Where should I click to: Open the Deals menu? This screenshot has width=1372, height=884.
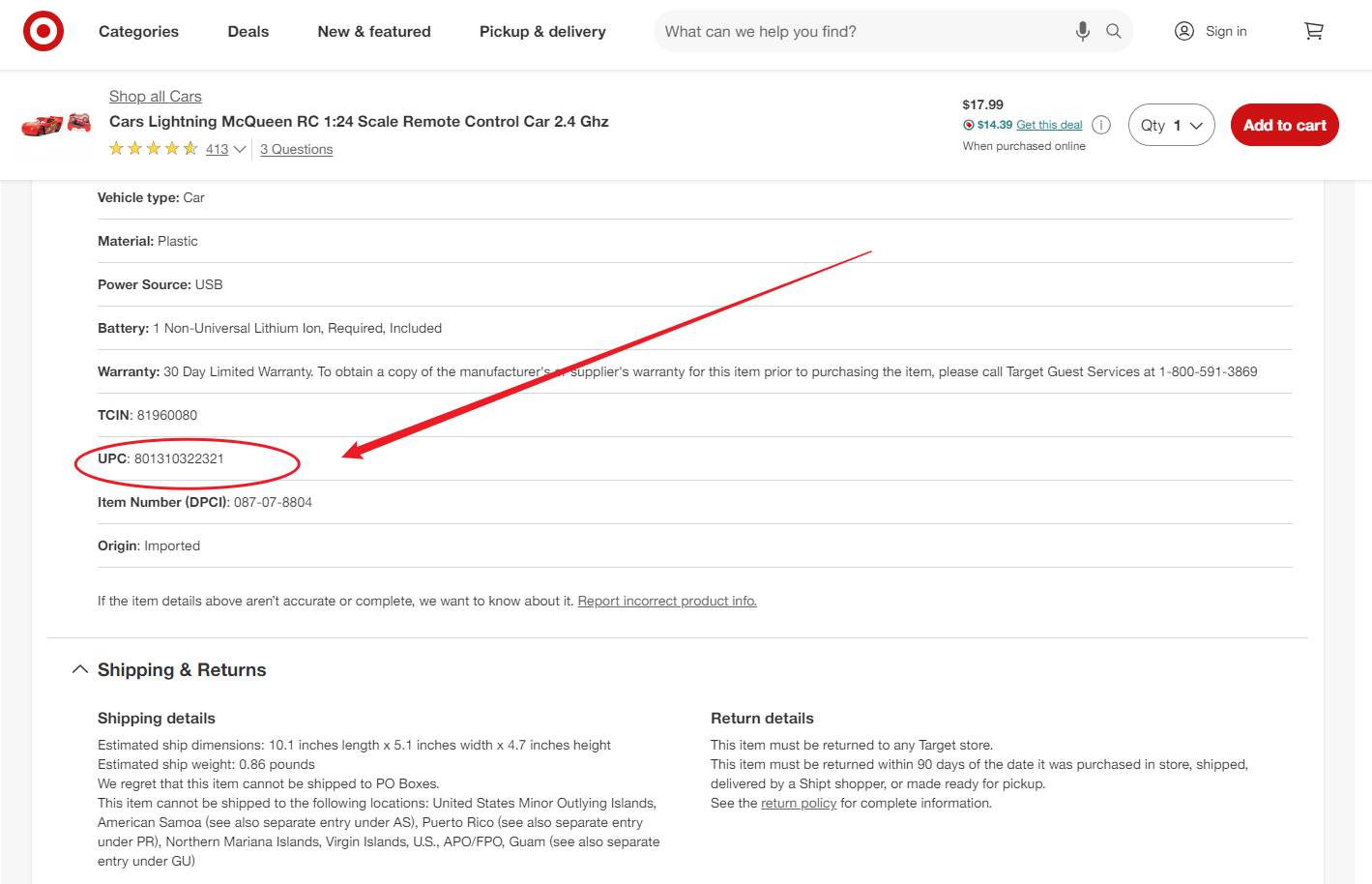tap(248, 31)
